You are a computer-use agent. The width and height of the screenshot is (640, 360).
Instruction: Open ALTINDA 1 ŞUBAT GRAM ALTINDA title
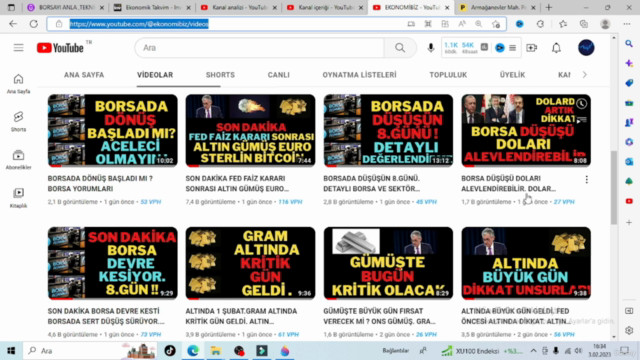pos(241,316)
